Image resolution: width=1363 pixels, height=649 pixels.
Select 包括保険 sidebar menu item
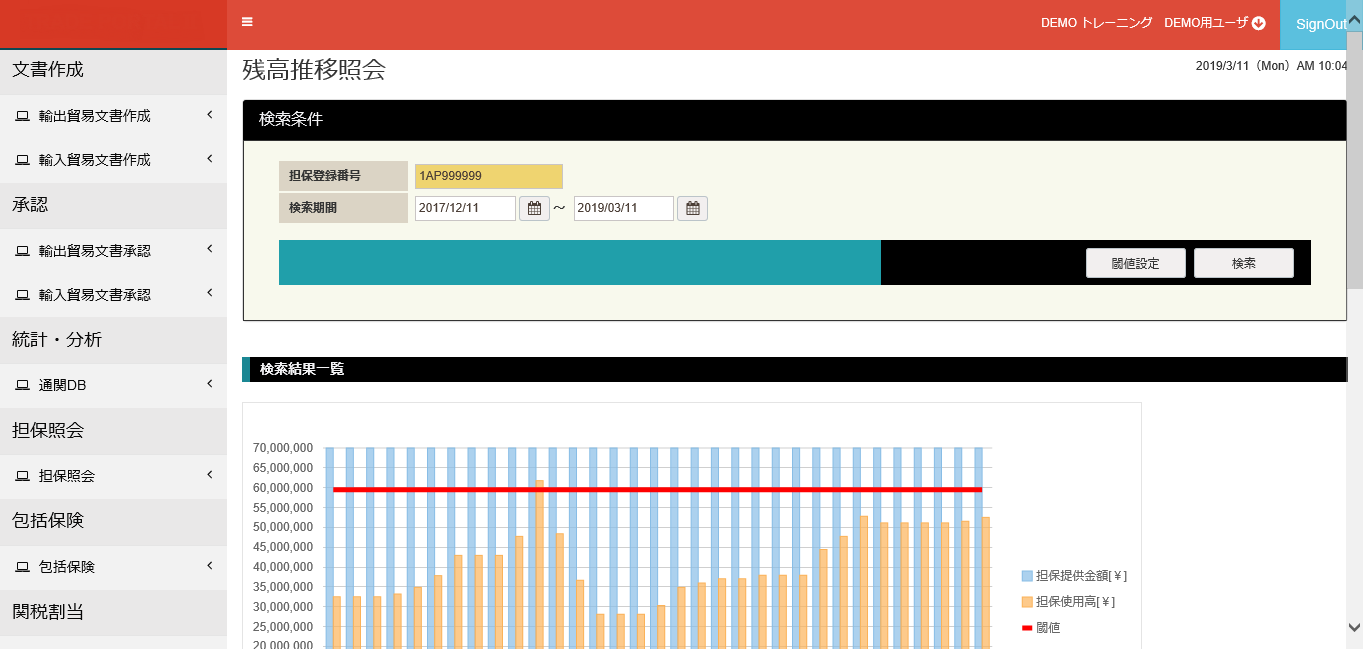pyautogui.click(x=66, y=567)
